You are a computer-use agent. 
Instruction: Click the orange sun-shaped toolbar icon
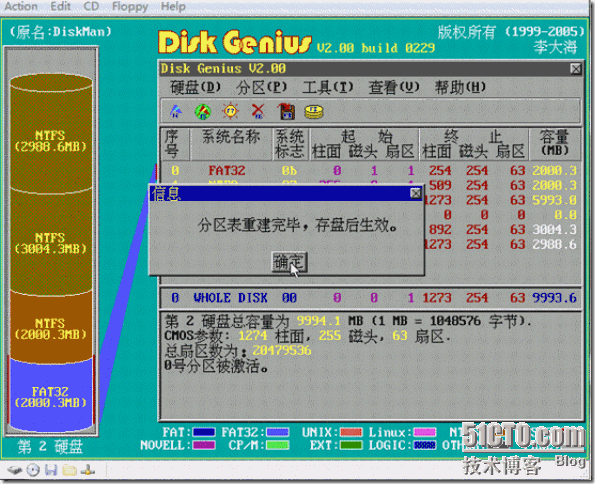(x=231, y=112)
